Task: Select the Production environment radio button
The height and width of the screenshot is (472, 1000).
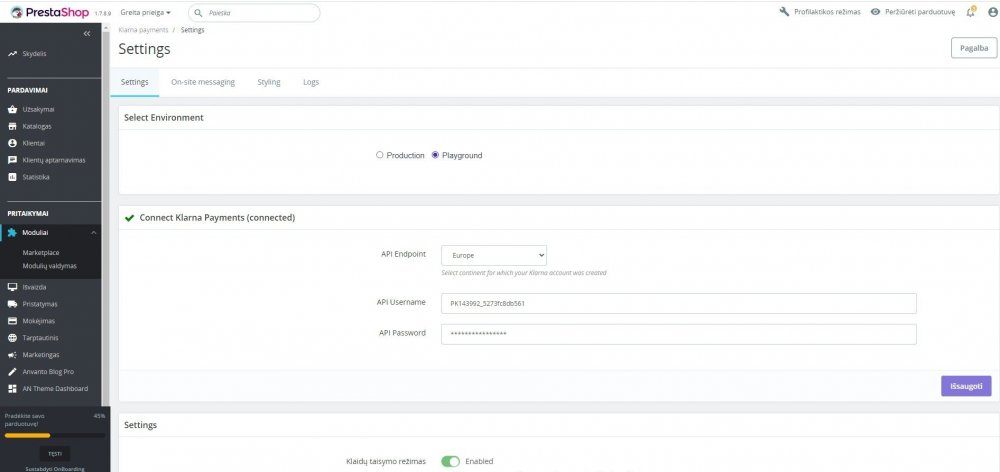Action: point(380,155)
